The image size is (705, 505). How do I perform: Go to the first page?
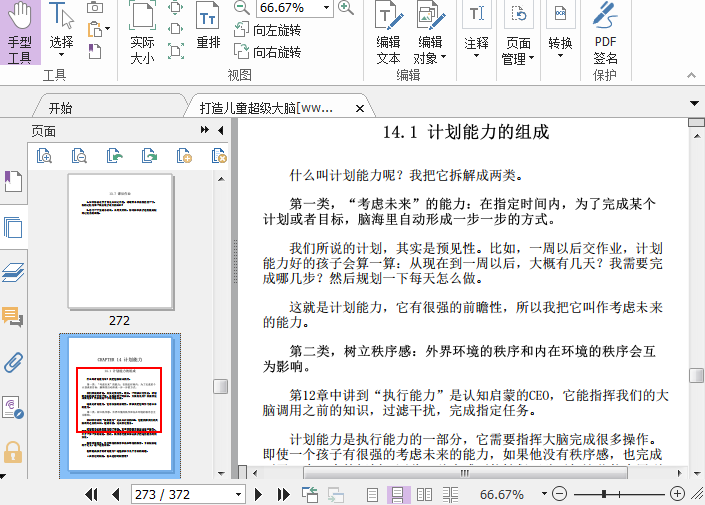coord(91,495)
